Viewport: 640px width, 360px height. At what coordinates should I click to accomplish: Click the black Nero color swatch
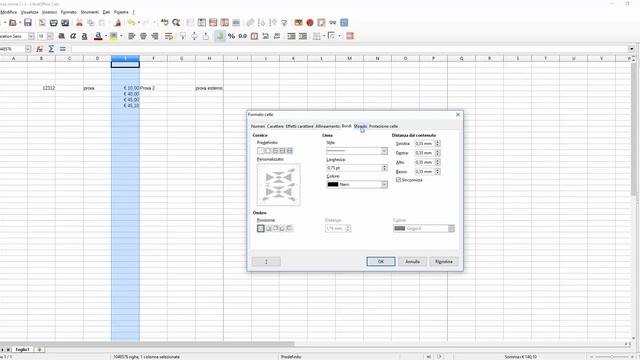click(x=333, y=184)
